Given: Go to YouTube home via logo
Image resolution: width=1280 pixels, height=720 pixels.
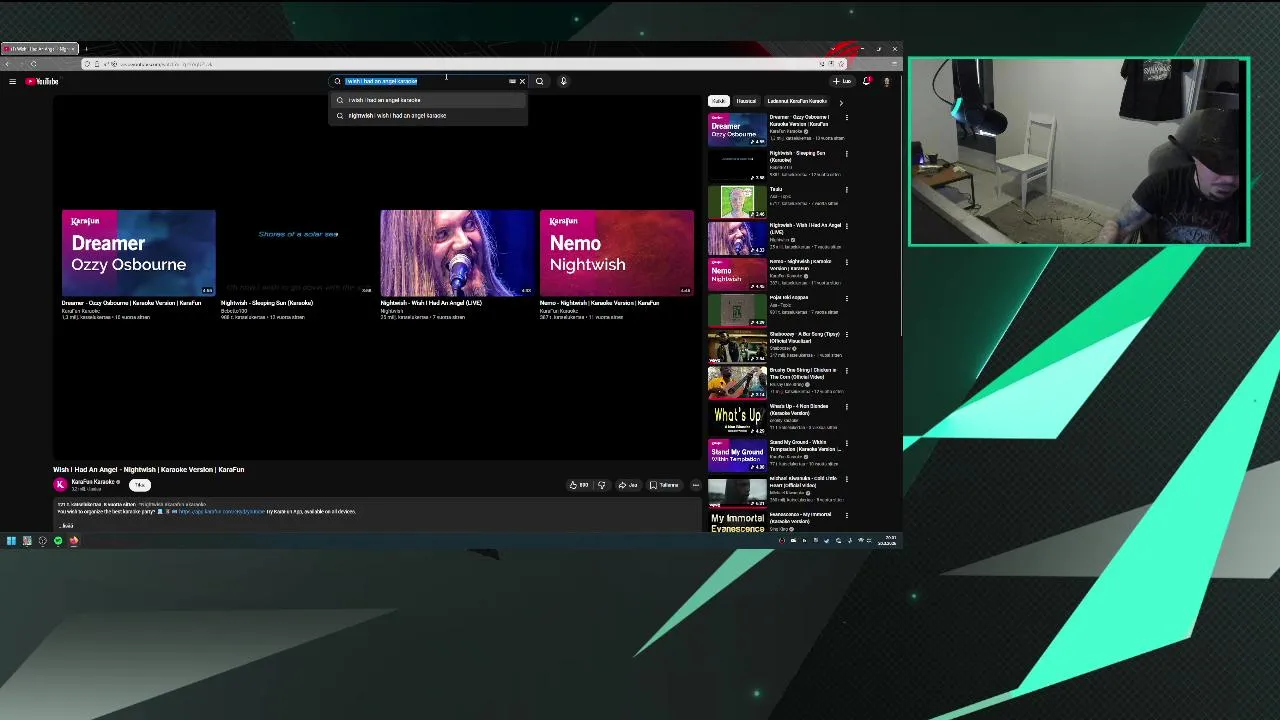Looking at the screenshot, I should point(42,81).
